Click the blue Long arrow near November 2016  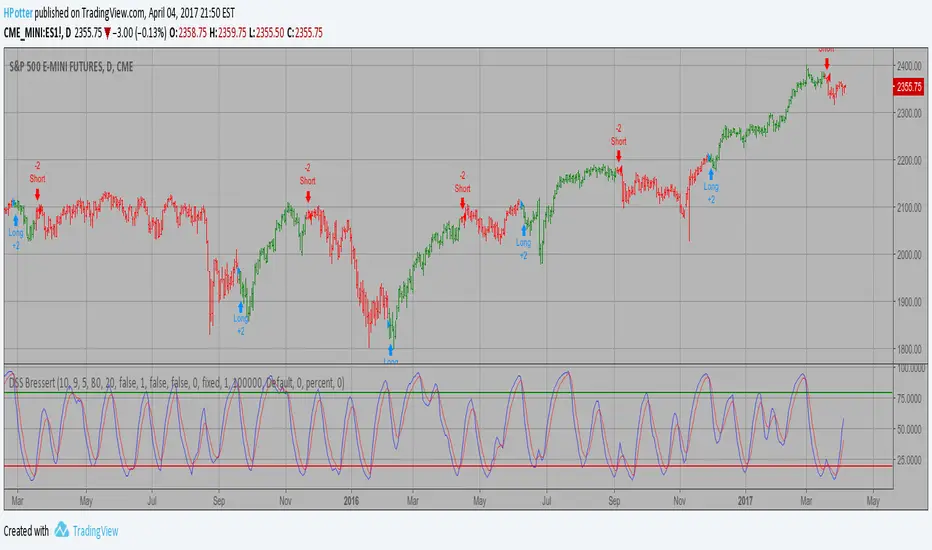(711, 174)
